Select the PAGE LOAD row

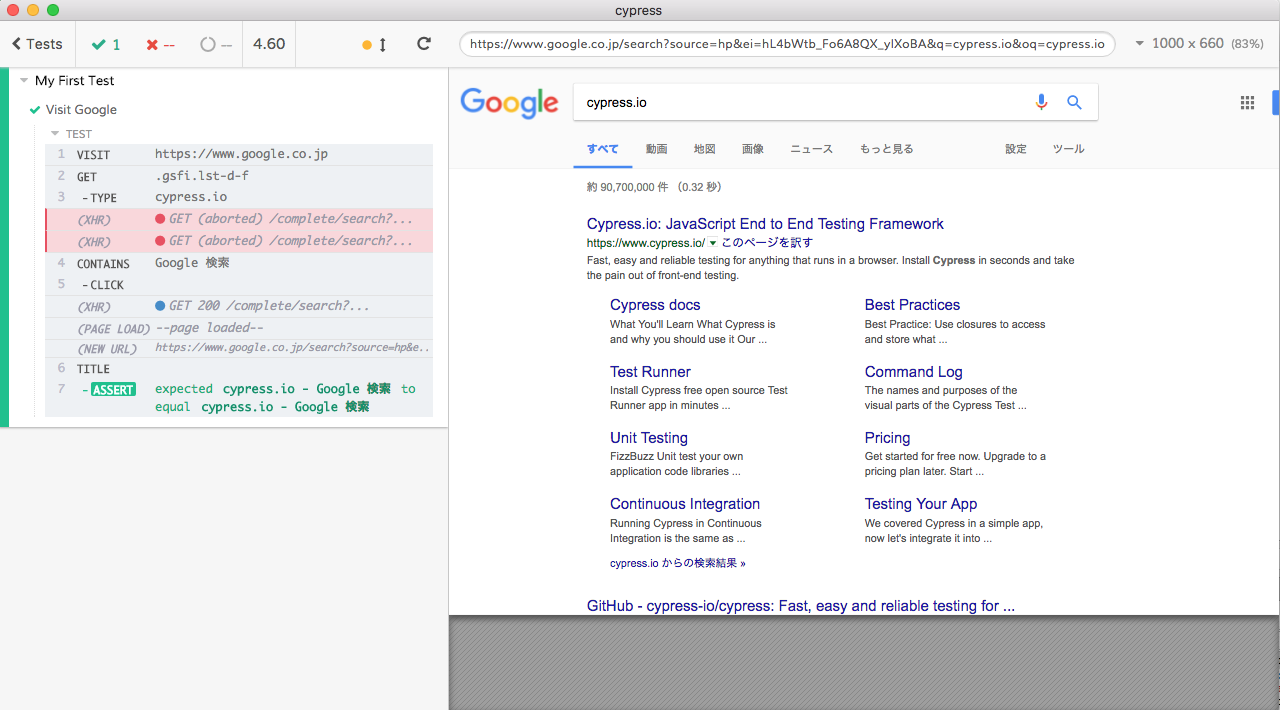click(x=239, y=328)
